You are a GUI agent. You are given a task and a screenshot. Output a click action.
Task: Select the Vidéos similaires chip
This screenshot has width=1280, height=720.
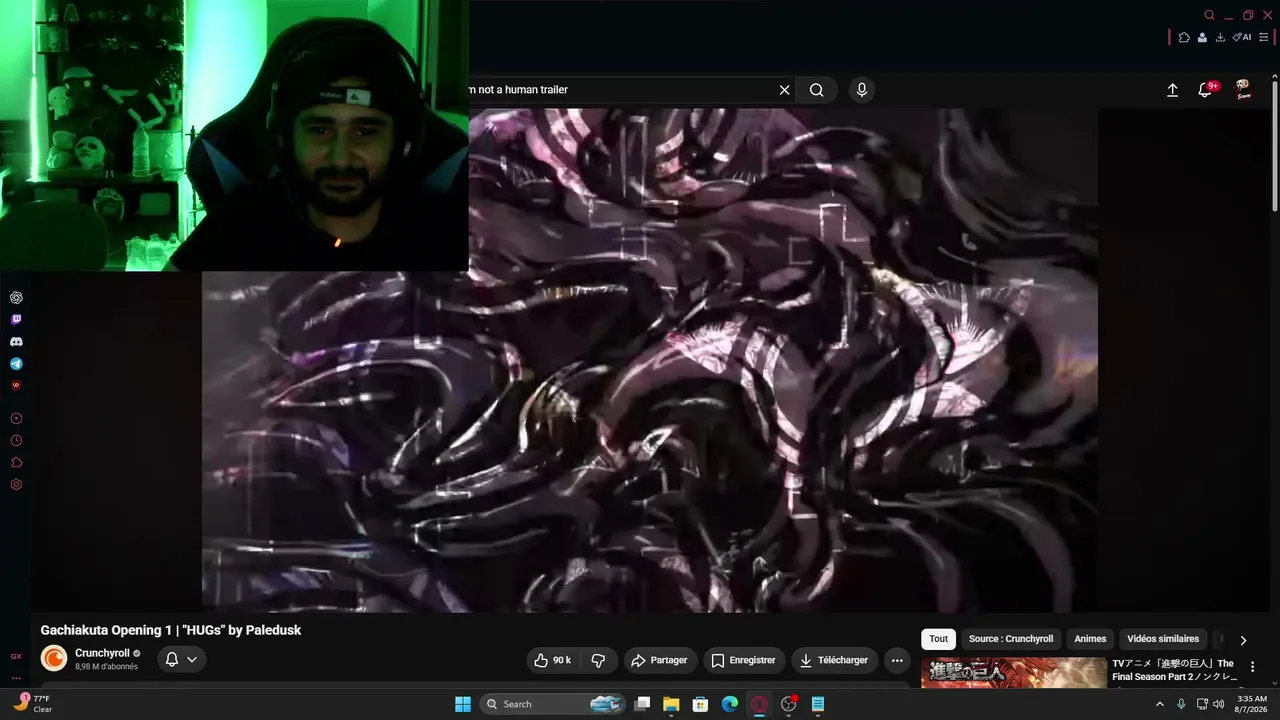point(1163,639)
